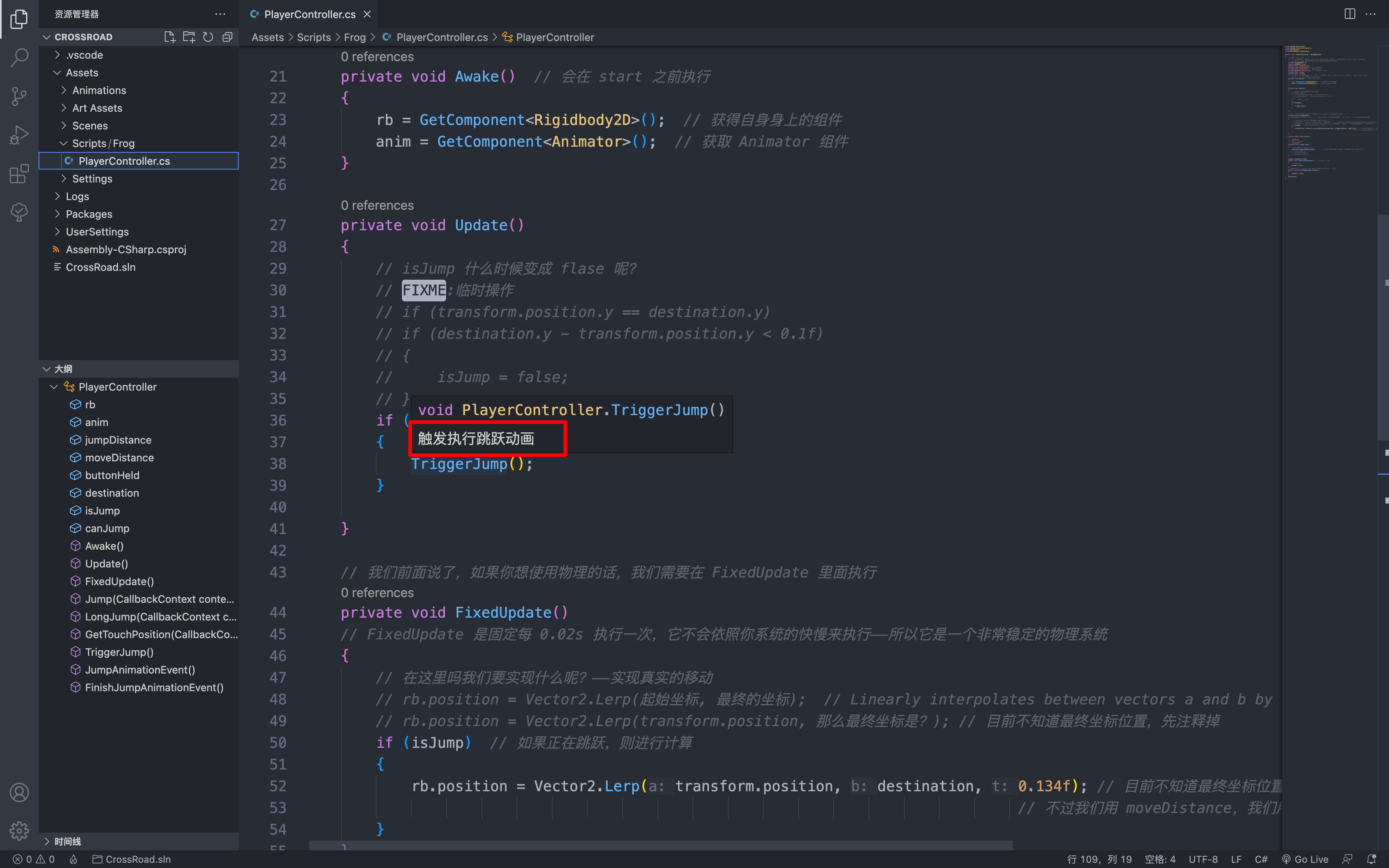
Task: Create a new file in CROSSROAD
Action: pyautogui.click(x=169, y=37)
